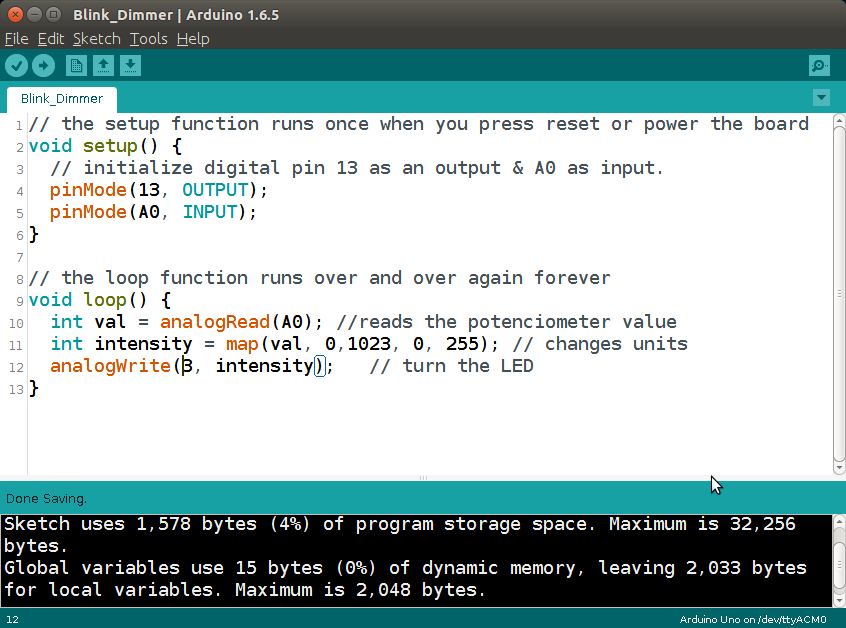The image size is (846, 628).
Task: Open the tab options dropdown arrow
Action: click(x=821, y=98)
